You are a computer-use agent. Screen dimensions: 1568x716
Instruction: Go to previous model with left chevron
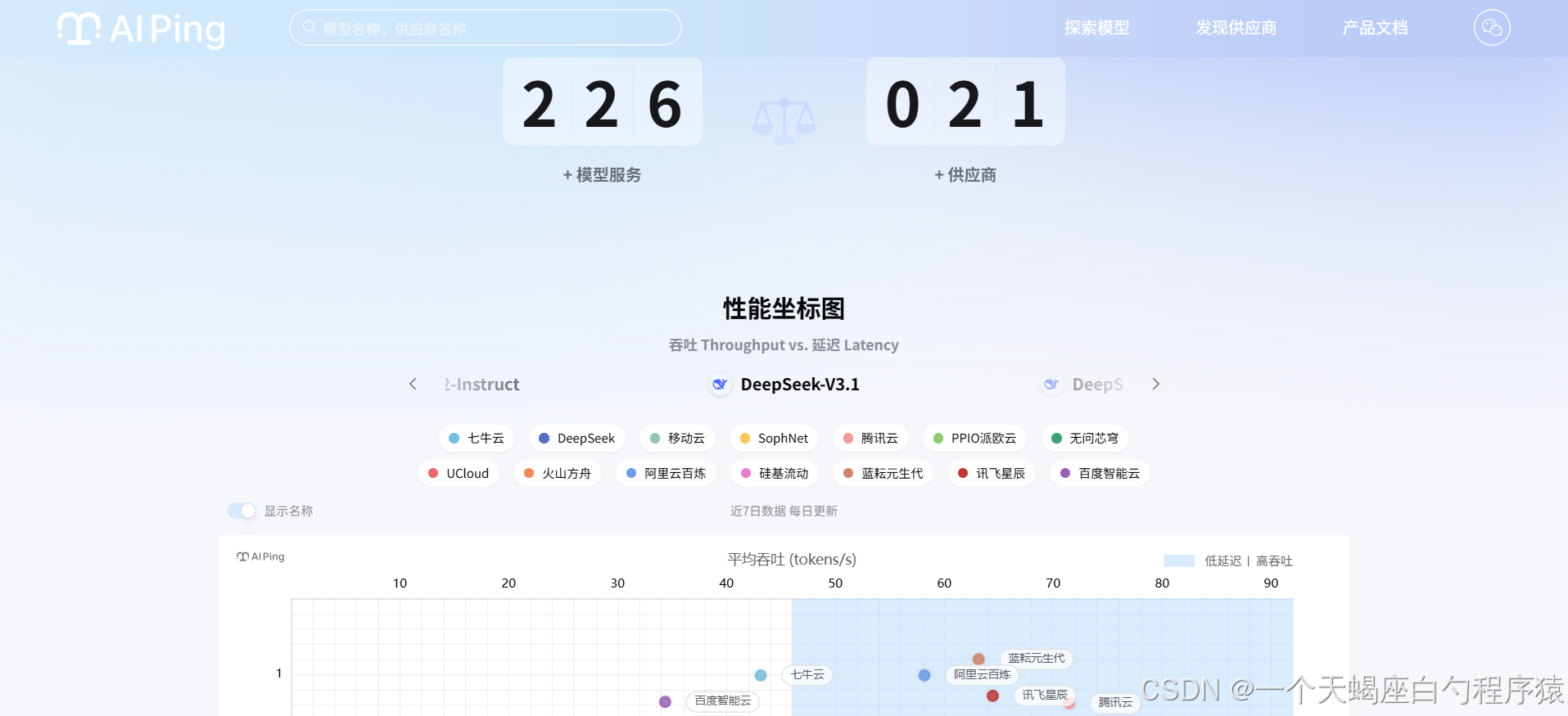tap(413, 384)
